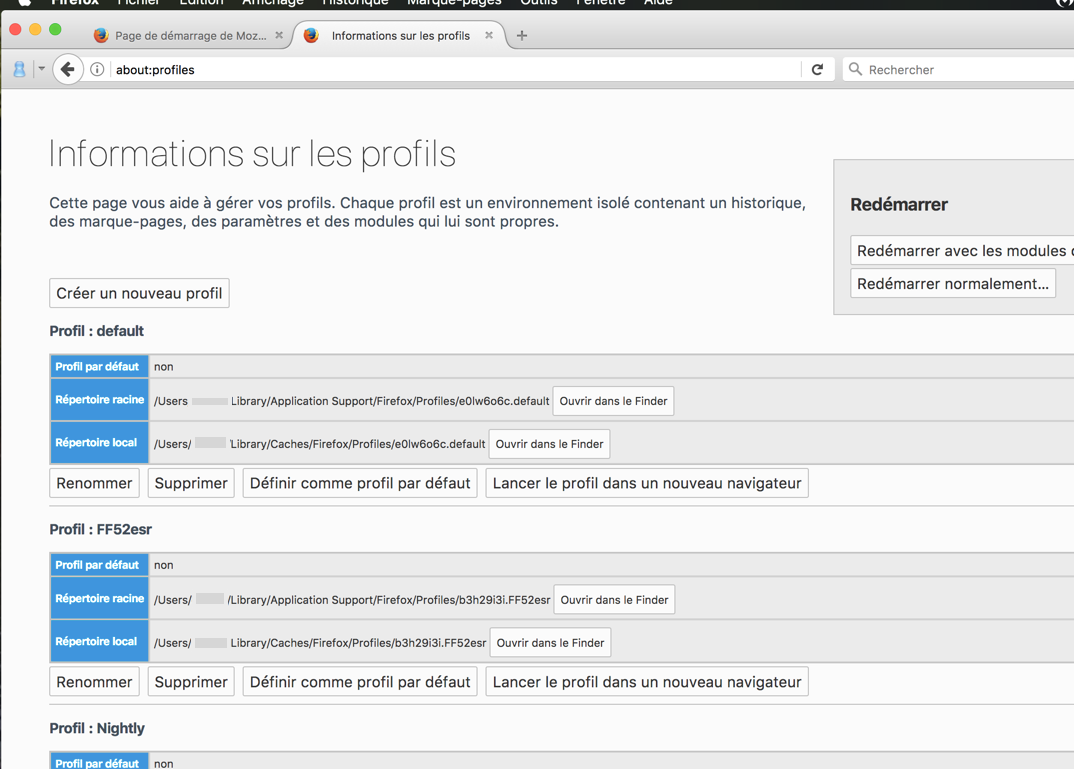
Task: Click the e0lw6o6c.default Application Support path
Action: pyautogui.click(x=351, y=401)
